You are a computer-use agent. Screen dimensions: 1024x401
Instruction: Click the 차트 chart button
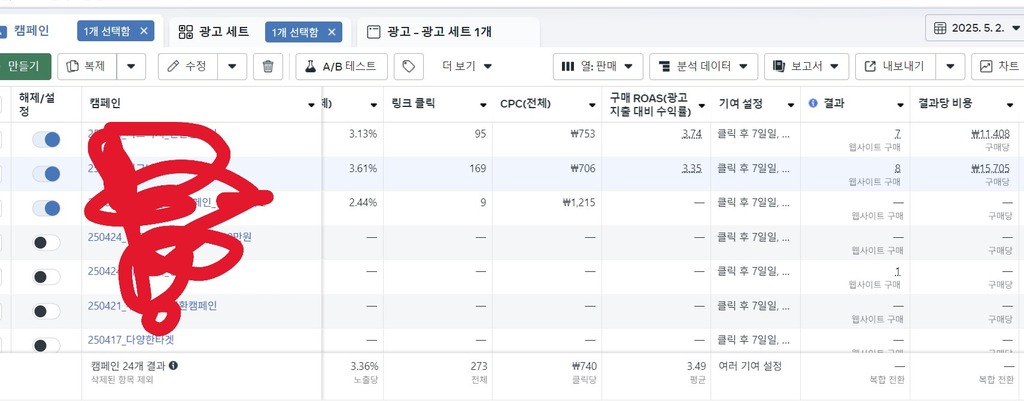click(x=997, y=67)
